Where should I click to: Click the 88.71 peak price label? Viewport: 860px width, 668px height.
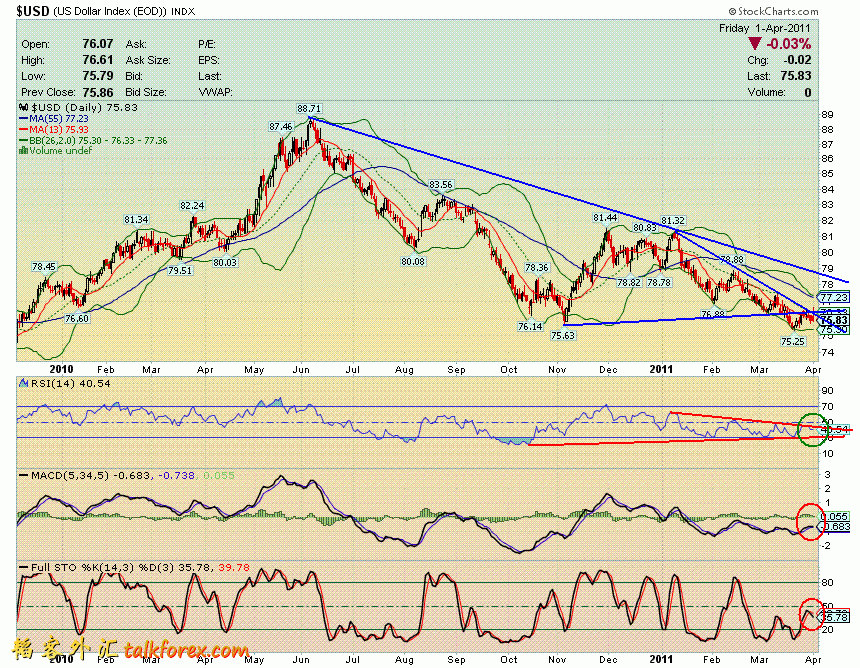point(309,109)
